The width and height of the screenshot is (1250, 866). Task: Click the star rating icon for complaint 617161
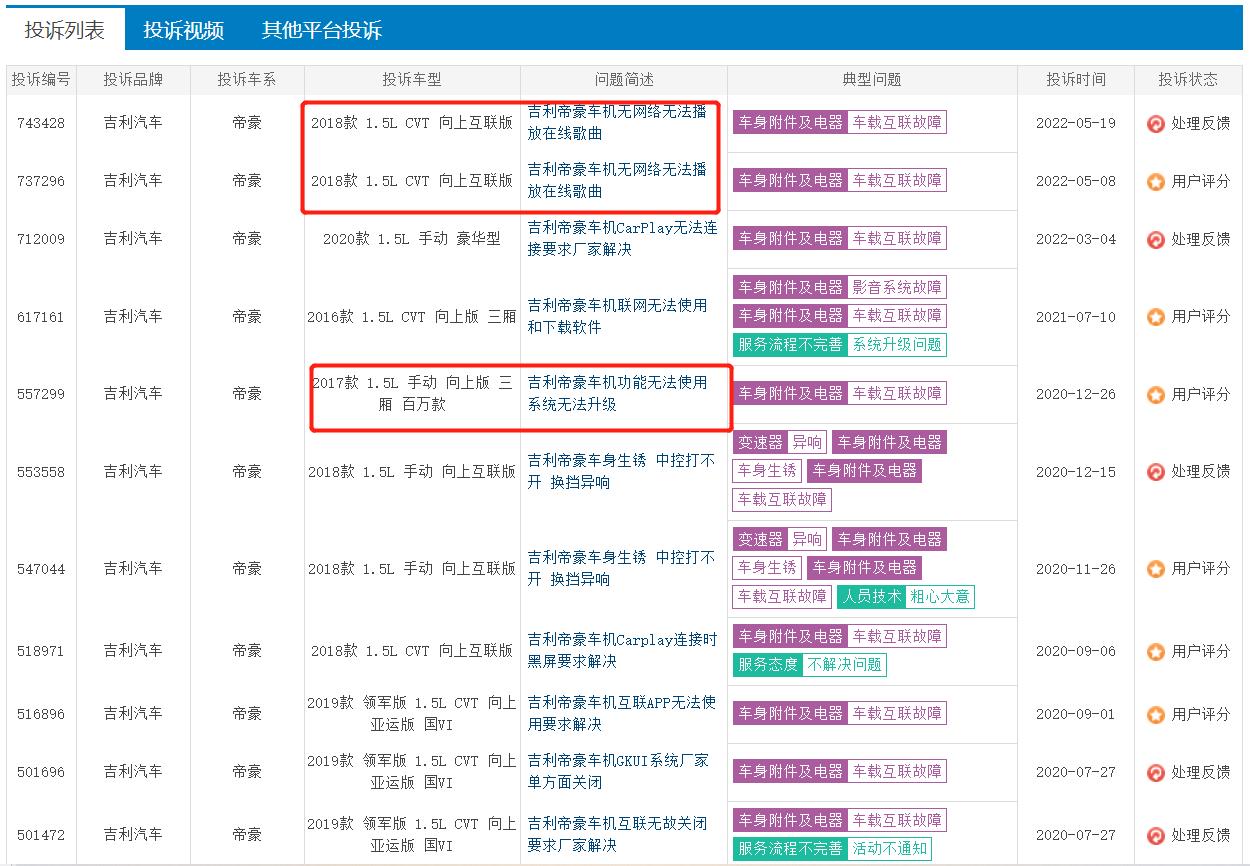click(1156, 317)
